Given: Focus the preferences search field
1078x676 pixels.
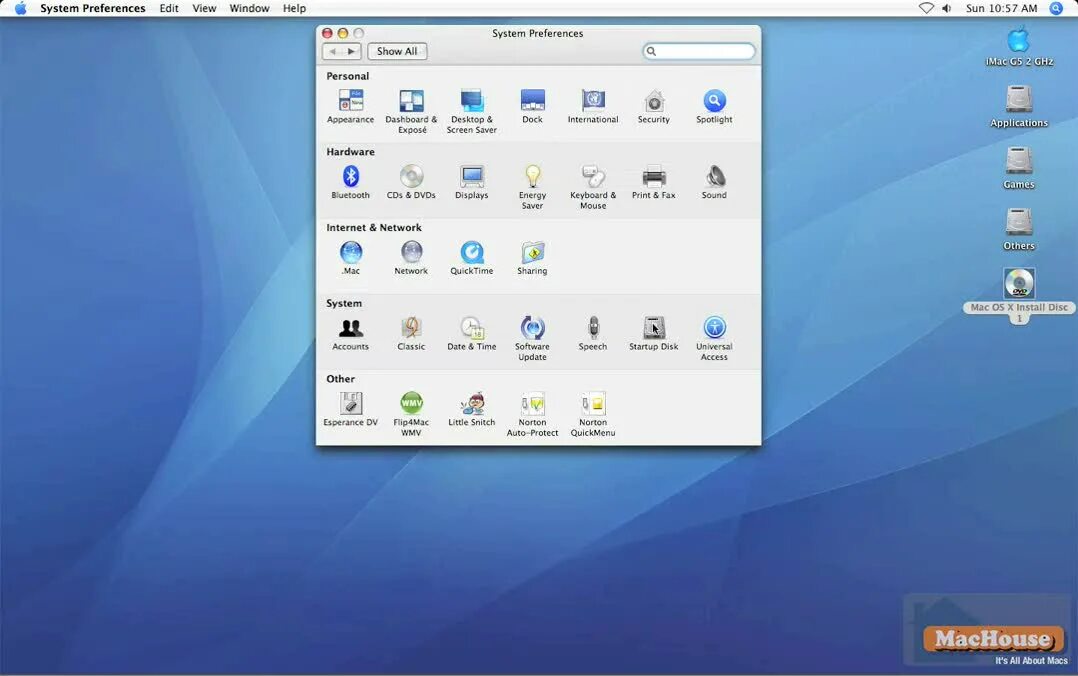Looking at the screenshot, I should tap(698, 51).
